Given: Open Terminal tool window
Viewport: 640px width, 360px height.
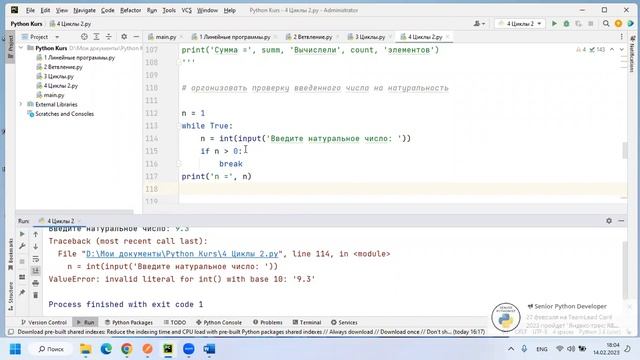Looking at the screenshot, I should pyautogui.click(x=307, y=322).
